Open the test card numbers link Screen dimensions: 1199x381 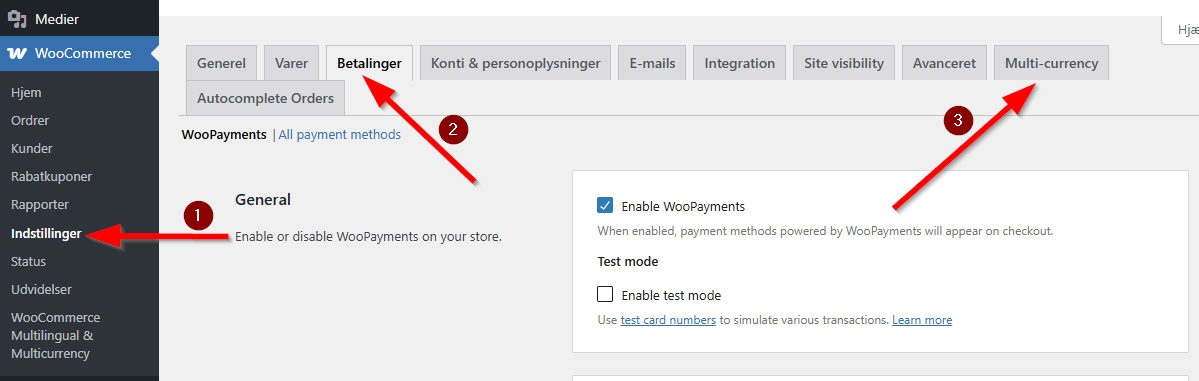[668, 320]
